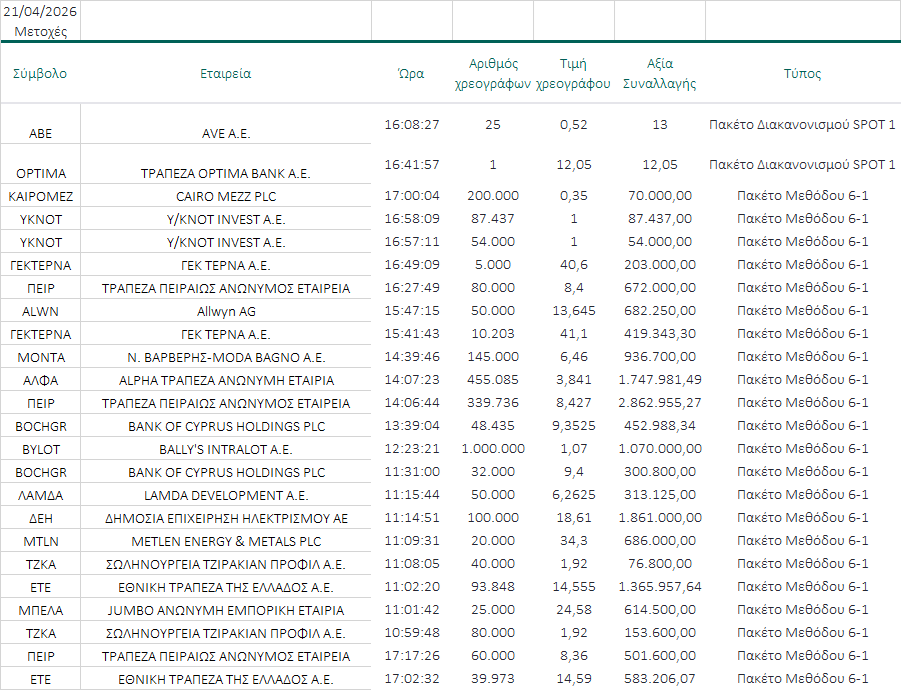901x690 pixels.
Task: Click the BALLY'S INTRALOT A.E. cell
Action: tap(226, 449)
